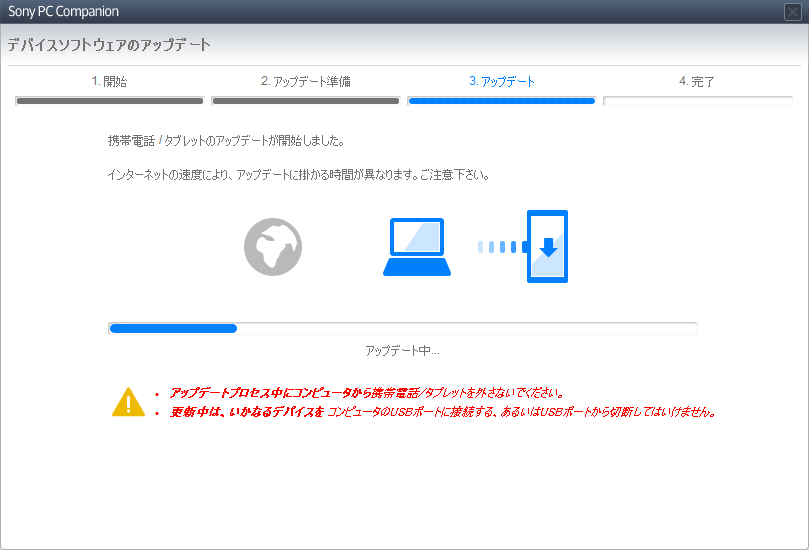
Task: Select the active step label 3. アップデート
Action: [x=501, y=82]
